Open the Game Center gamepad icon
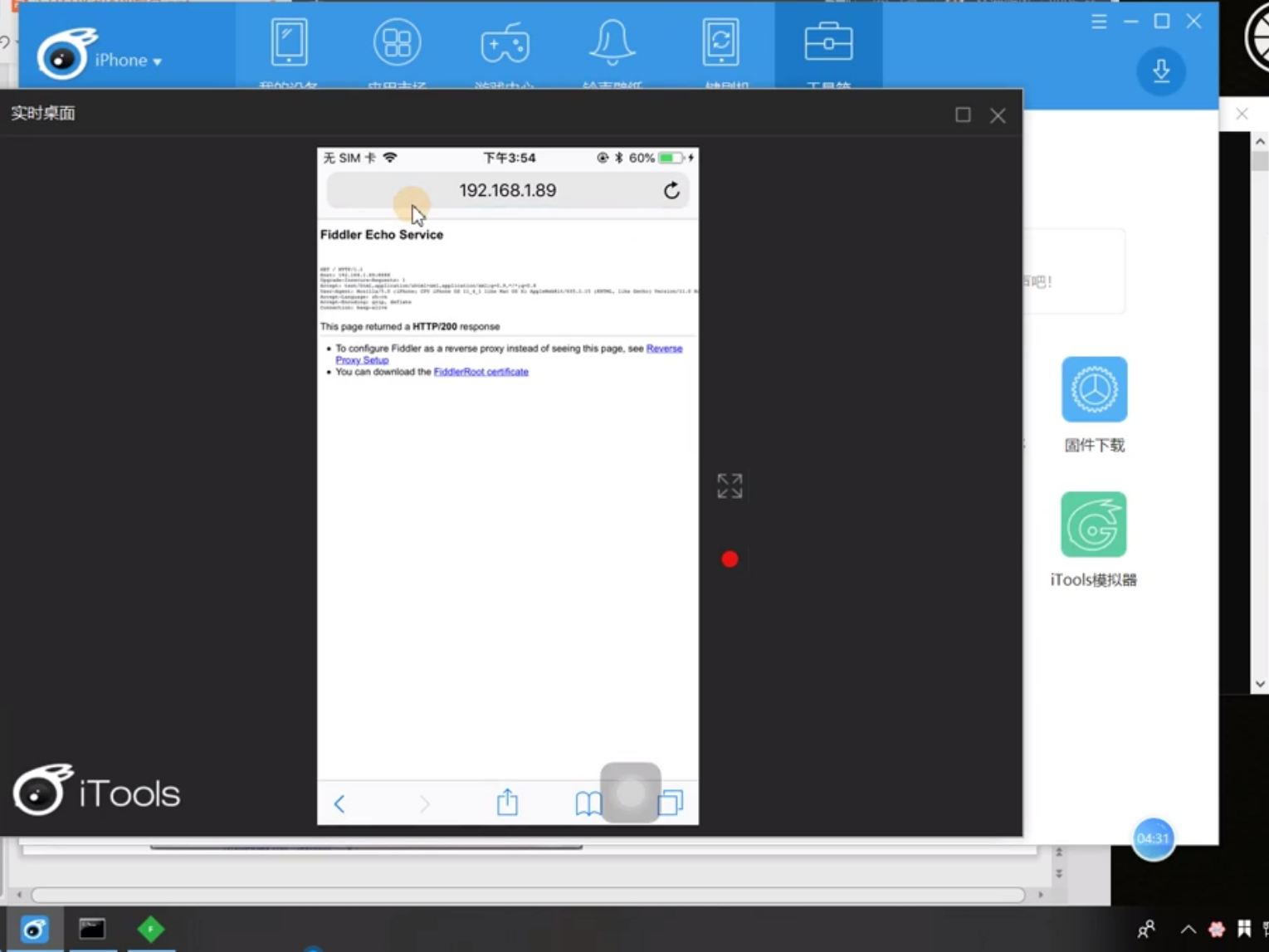1269x952 pixels. click(x=505, y=43)
